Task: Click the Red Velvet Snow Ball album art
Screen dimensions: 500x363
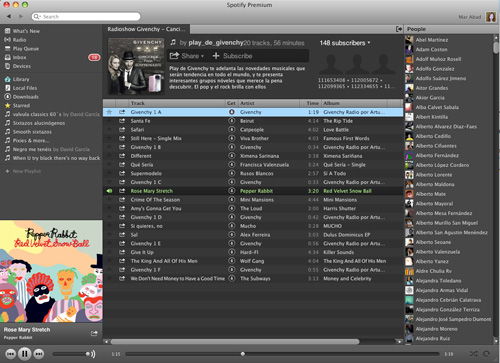Action: click(51, 271)
